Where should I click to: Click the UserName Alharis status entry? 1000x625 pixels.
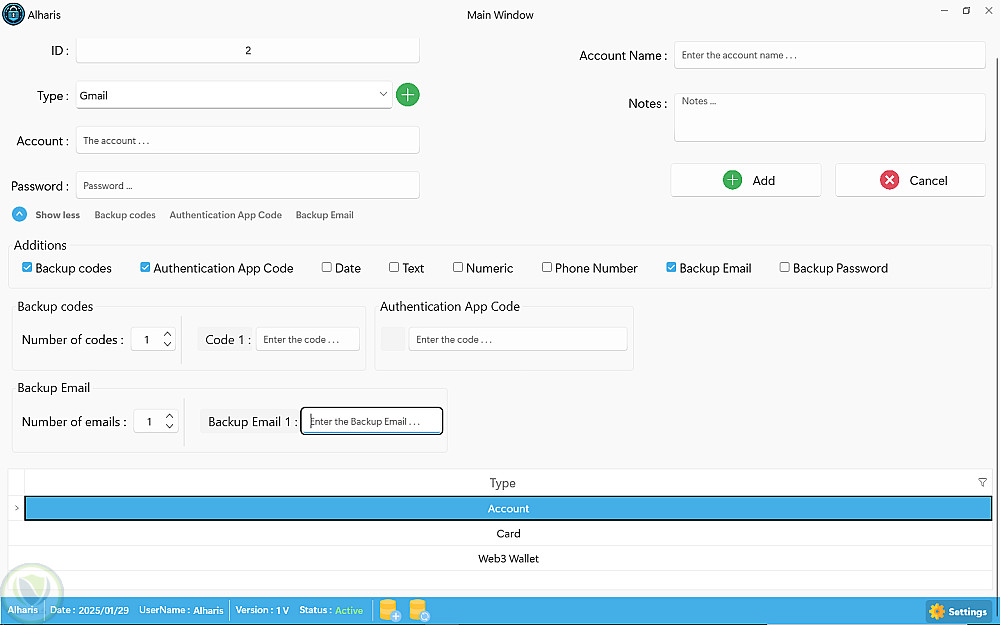181,610
